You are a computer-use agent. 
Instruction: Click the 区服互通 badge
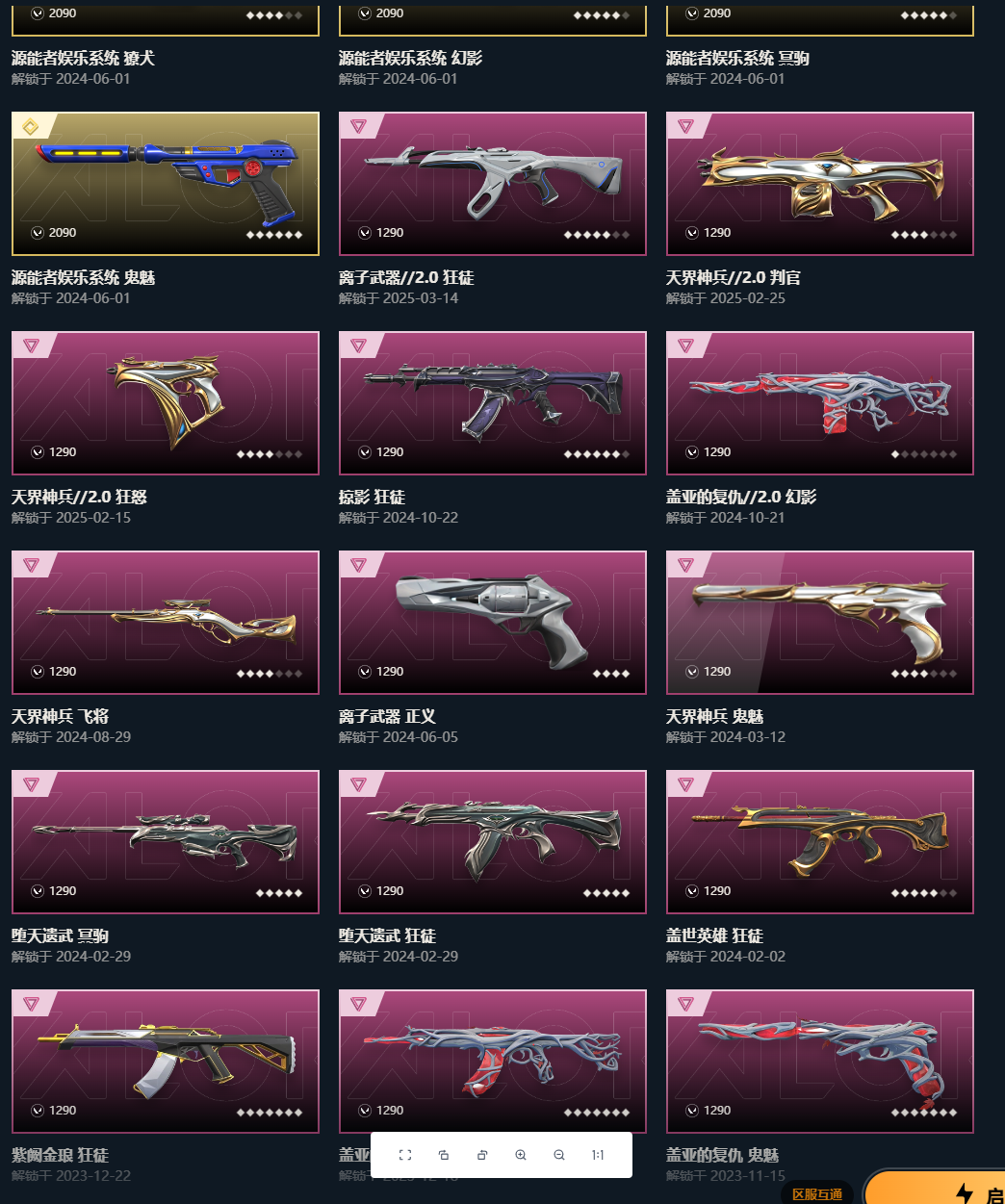pyautogui.click(x=817, y=1193)
